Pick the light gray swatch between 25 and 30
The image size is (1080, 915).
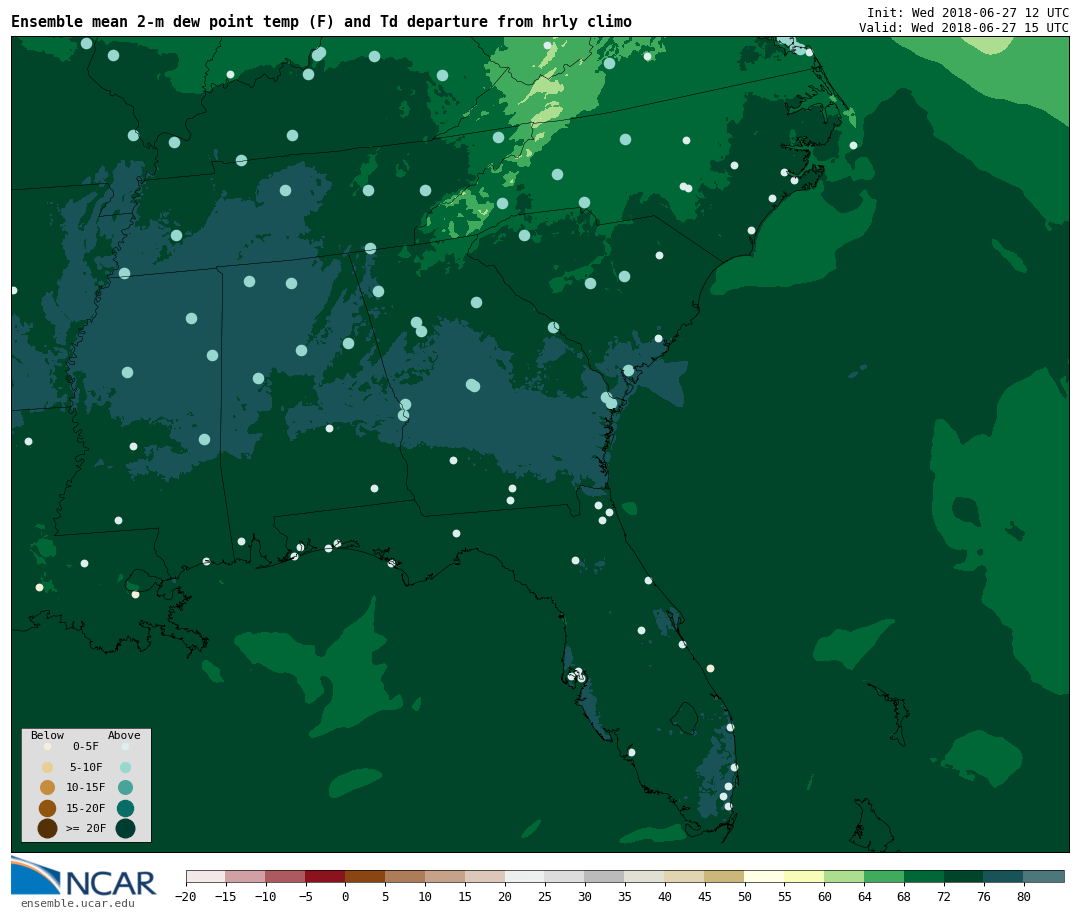(565, 876)
